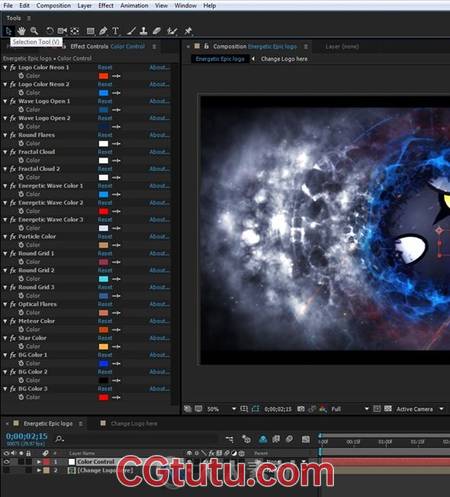The width and height of the screenshot is (450, 497).
Task: Click Reset for Logo Color Neon 1
Action: pyautogui.click(x=105, y=67)
